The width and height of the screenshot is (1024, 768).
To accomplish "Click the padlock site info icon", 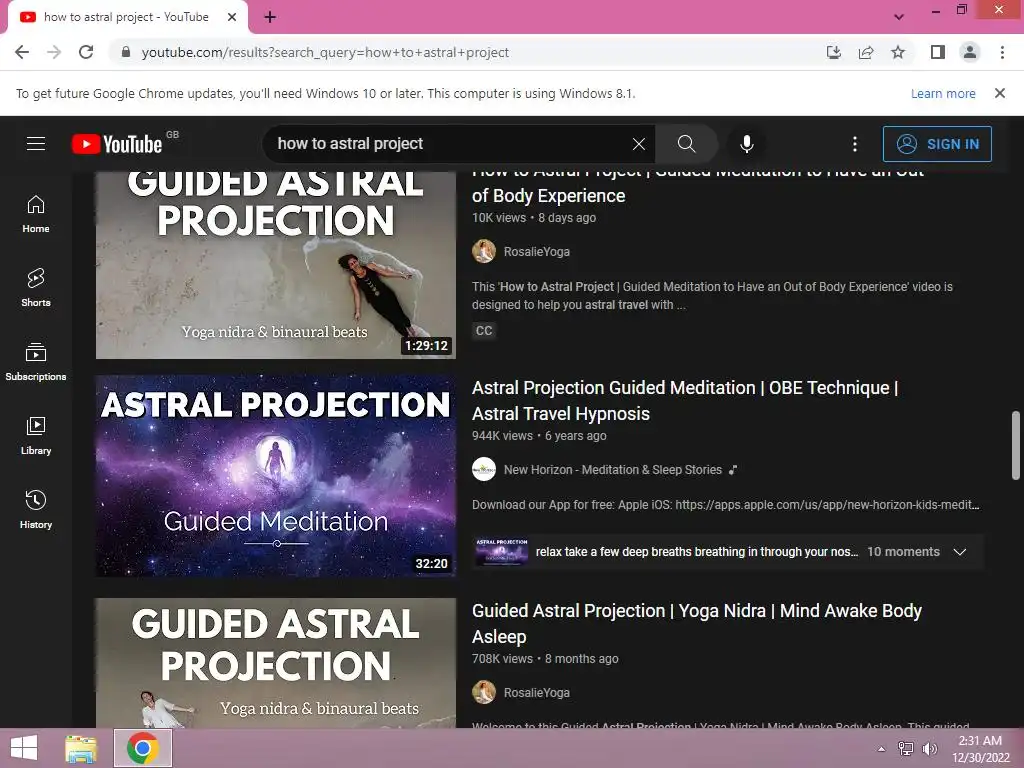I will [x=125, y=52].
